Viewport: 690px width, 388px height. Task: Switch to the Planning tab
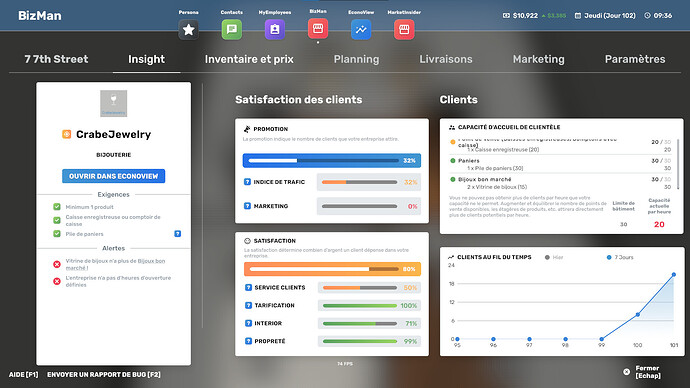click(x=356, y=59)
